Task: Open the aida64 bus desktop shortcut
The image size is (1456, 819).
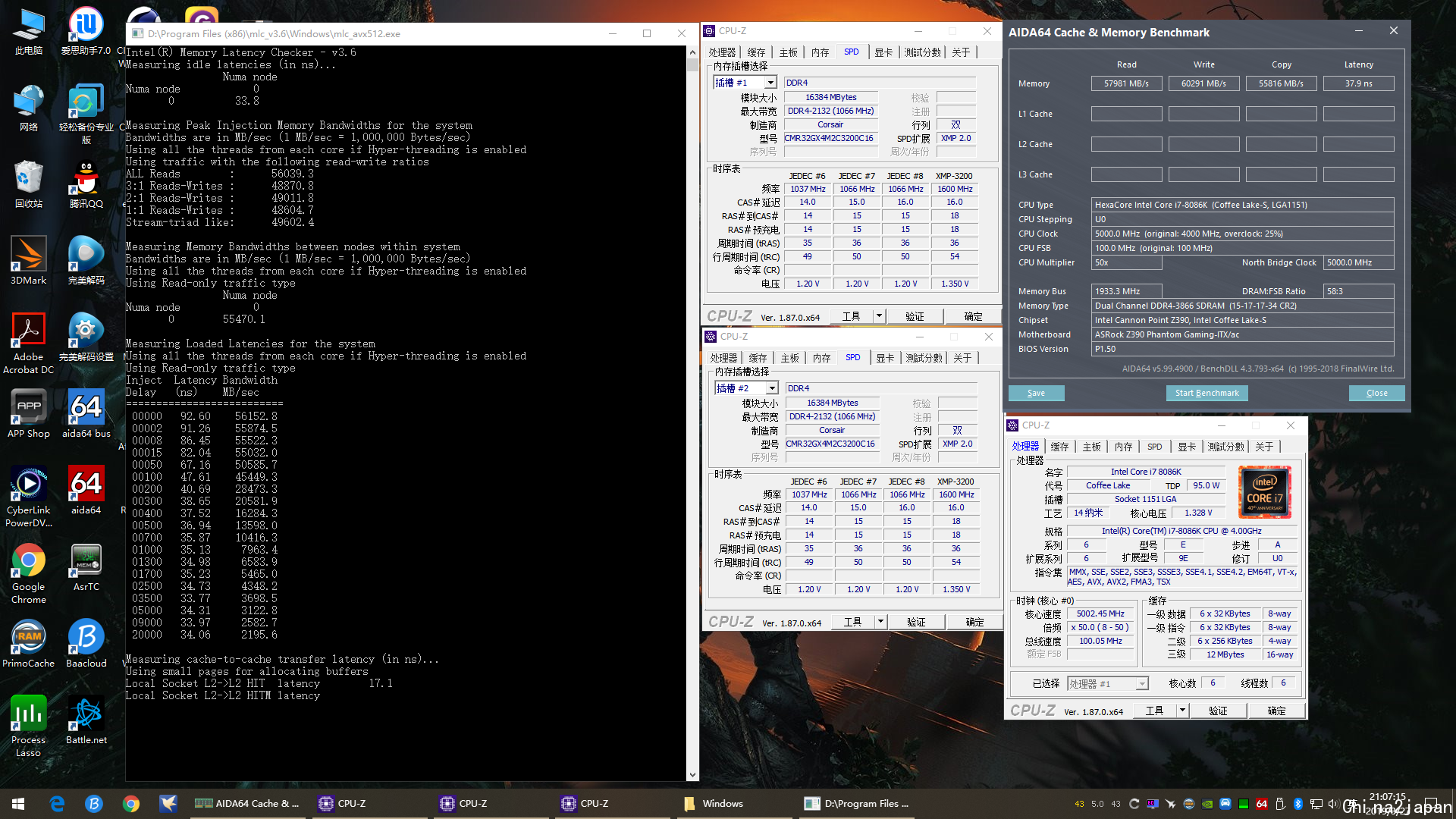Action: click(x=86, y=413)
